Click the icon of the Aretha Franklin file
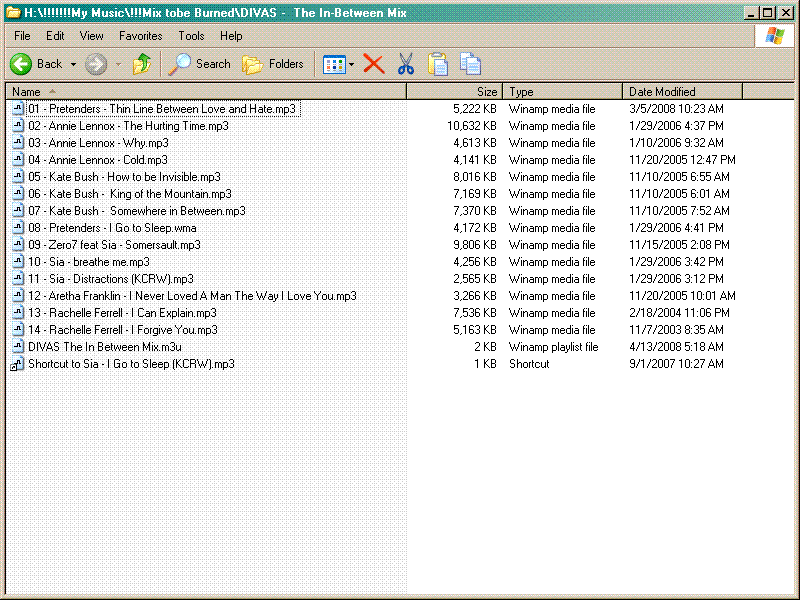This screenshot has height=600, width=800. pyautogui.click(x=18, y=296)
